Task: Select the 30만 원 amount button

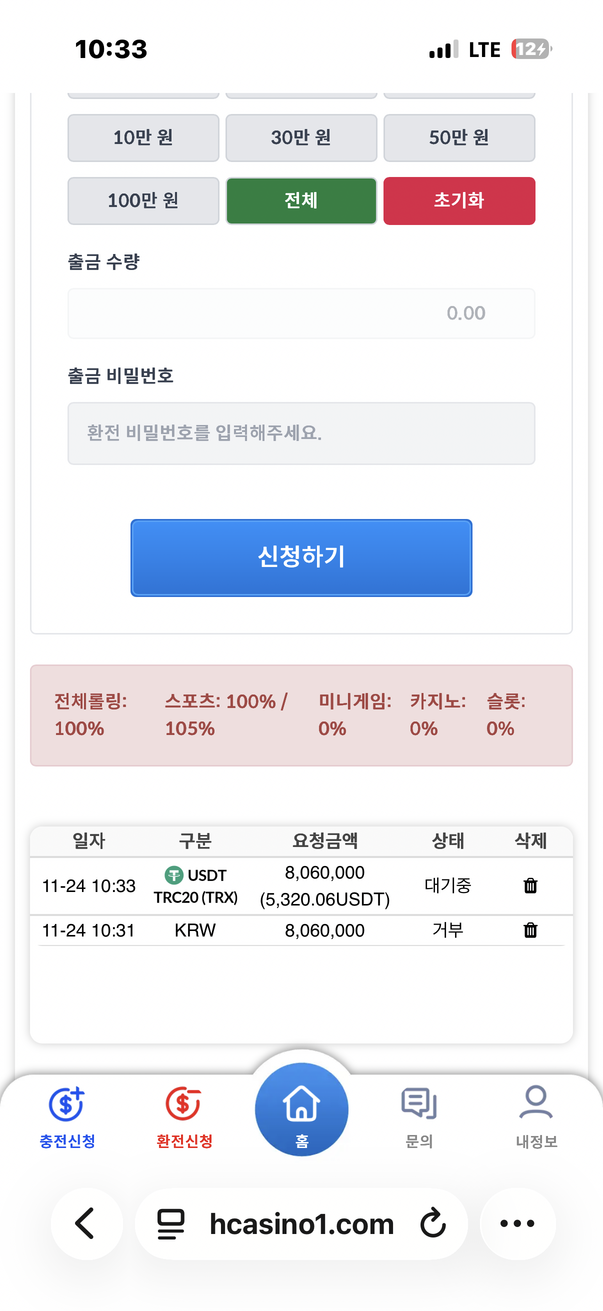Action: tap(301, 138)
